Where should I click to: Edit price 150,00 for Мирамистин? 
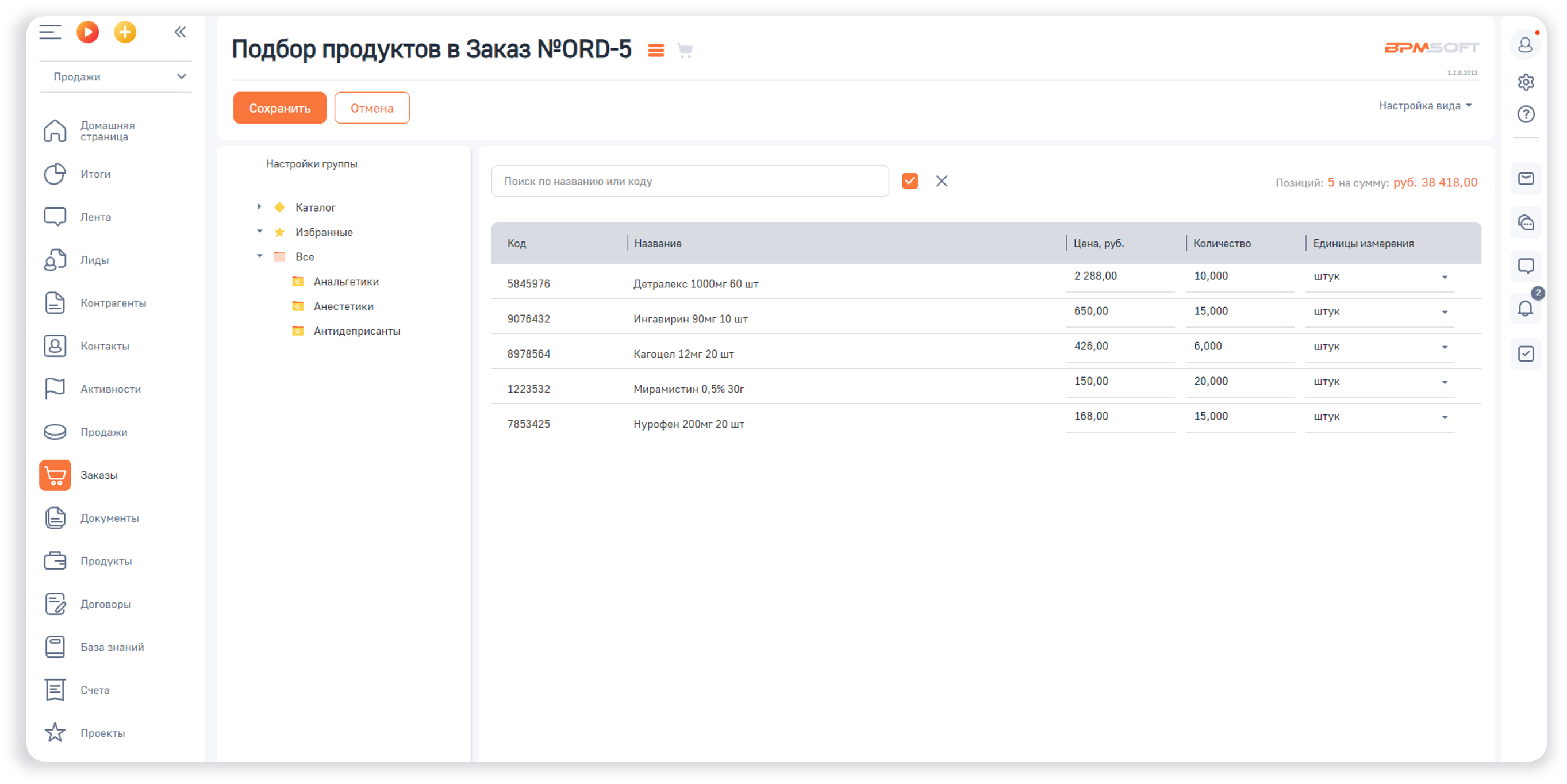click(1120, 382)
